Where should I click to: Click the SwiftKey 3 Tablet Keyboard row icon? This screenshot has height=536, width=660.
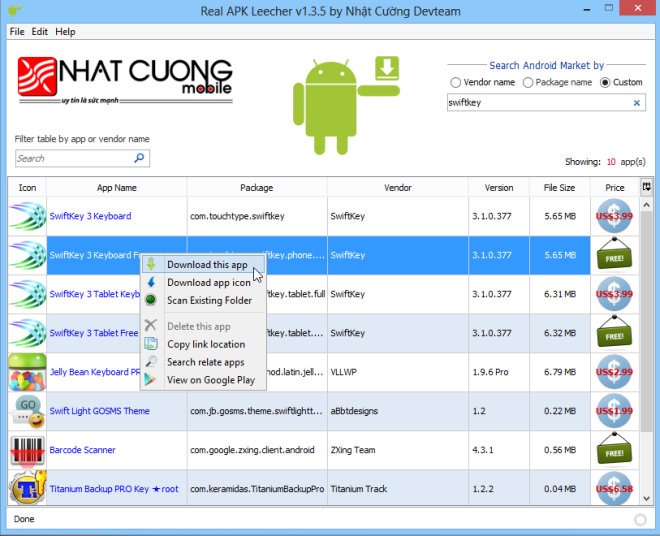click(27, 294)
